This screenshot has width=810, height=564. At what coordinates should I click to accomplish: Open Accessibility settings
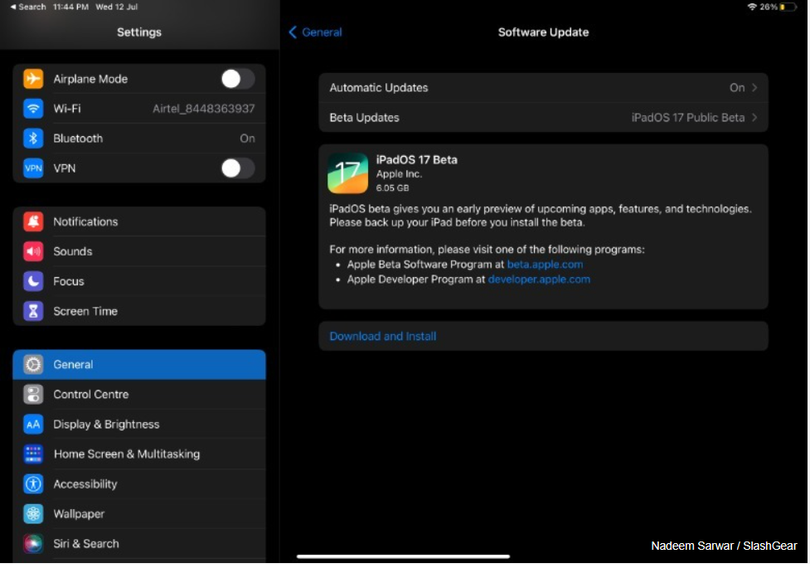(x=139, y=484)
